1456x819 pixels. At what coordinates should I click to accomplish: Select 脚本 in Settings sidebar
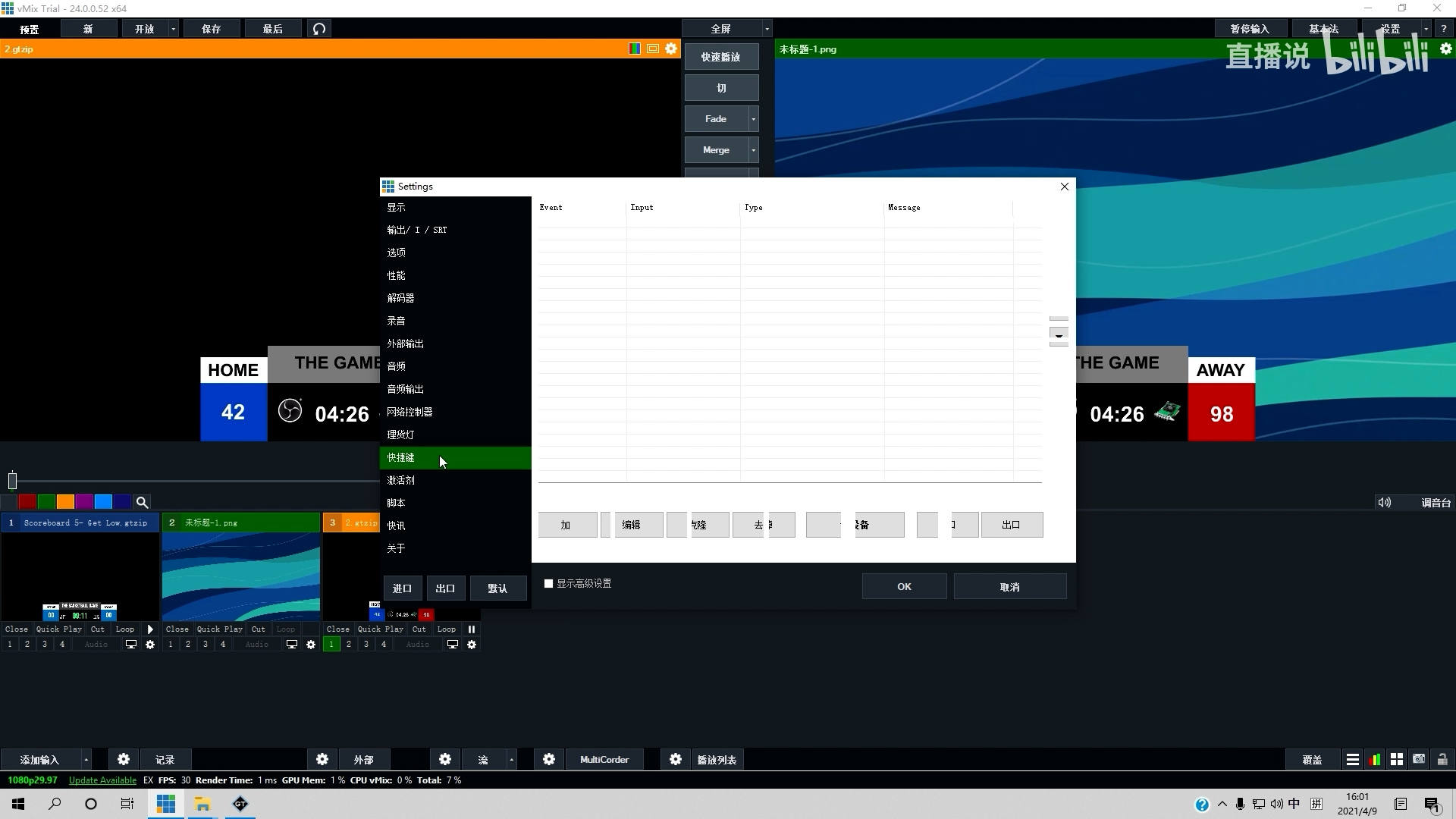coord(397,503)
